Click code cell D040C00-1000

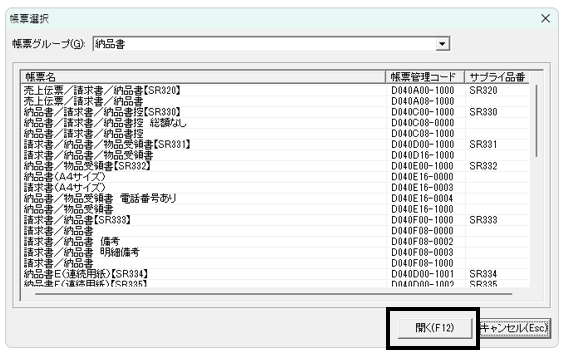click(423, 112)
